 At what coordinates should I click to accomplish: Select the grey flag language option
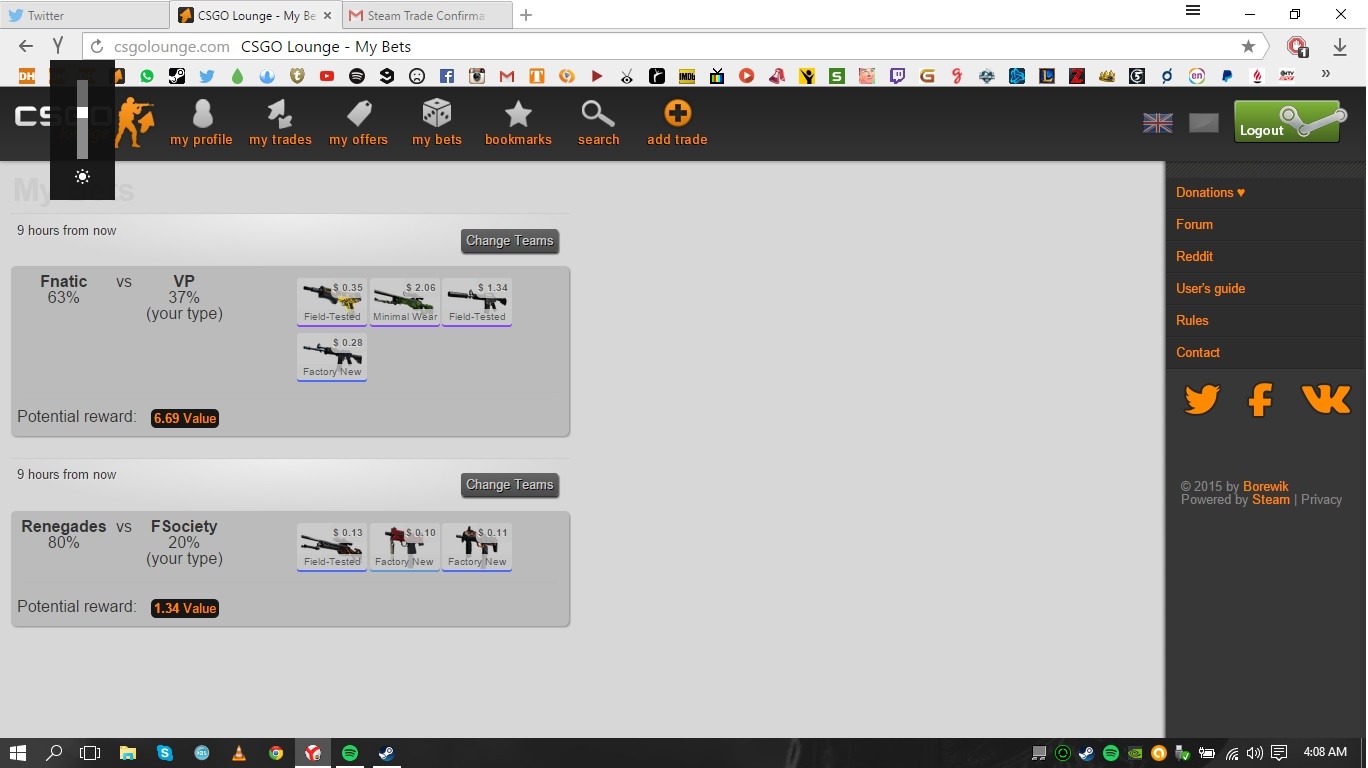1204,123
